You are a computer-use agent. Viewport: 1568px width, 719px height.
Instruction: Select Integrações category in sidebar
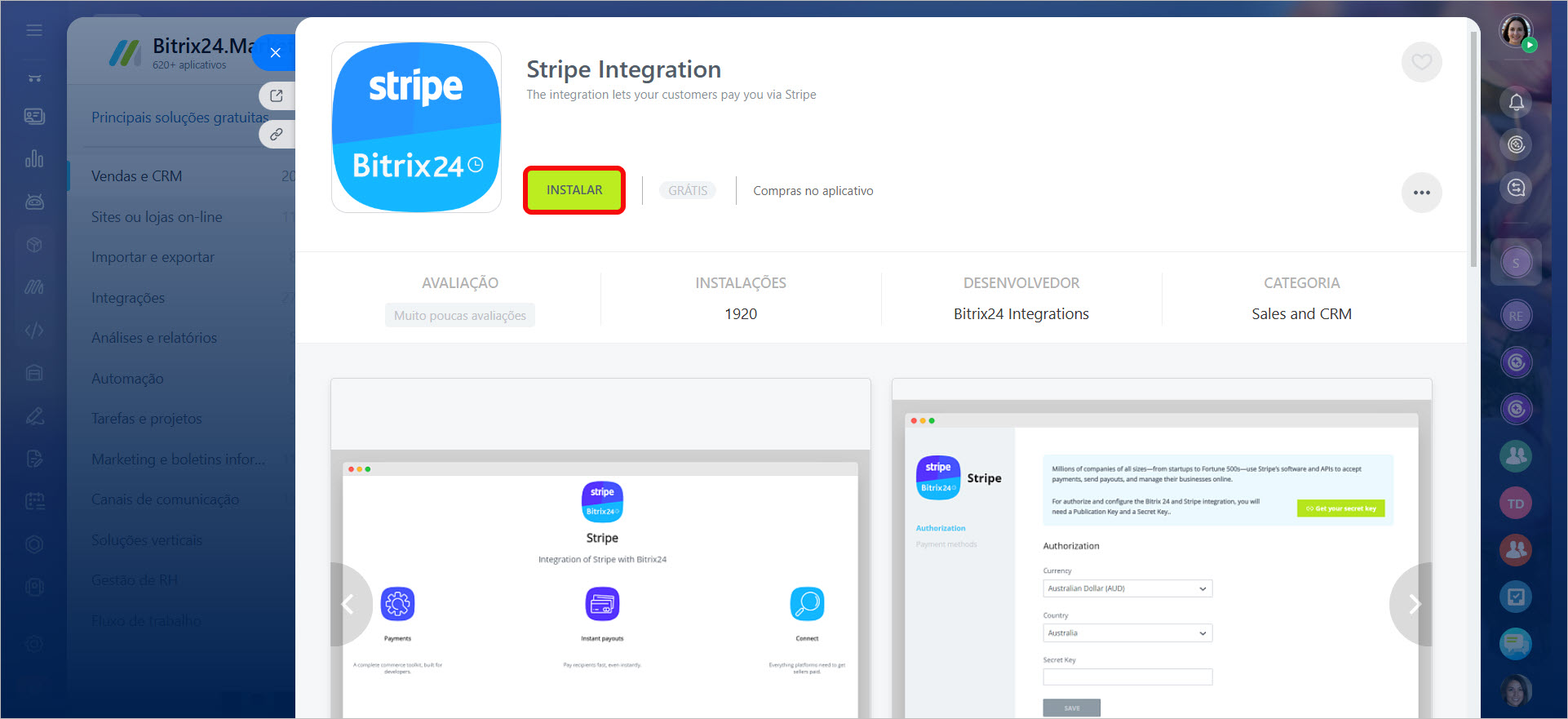128,298
